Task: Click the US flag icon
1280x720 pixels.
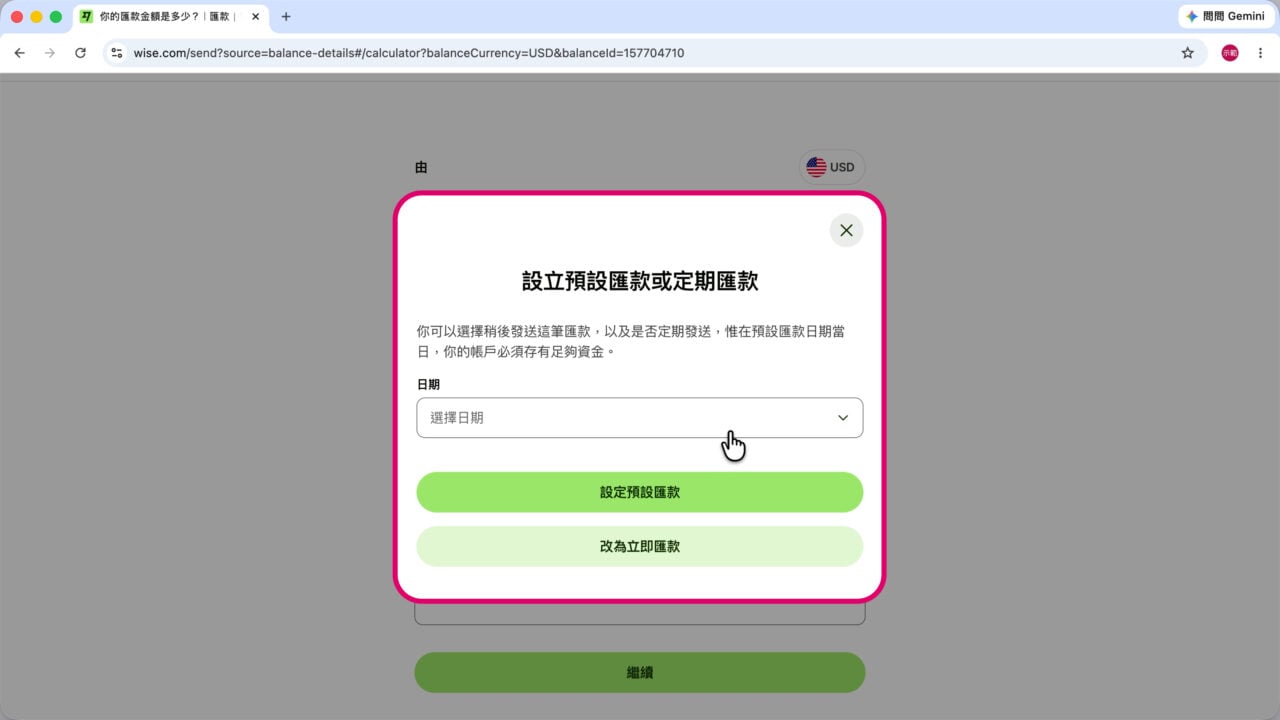Action: [816, 167]
